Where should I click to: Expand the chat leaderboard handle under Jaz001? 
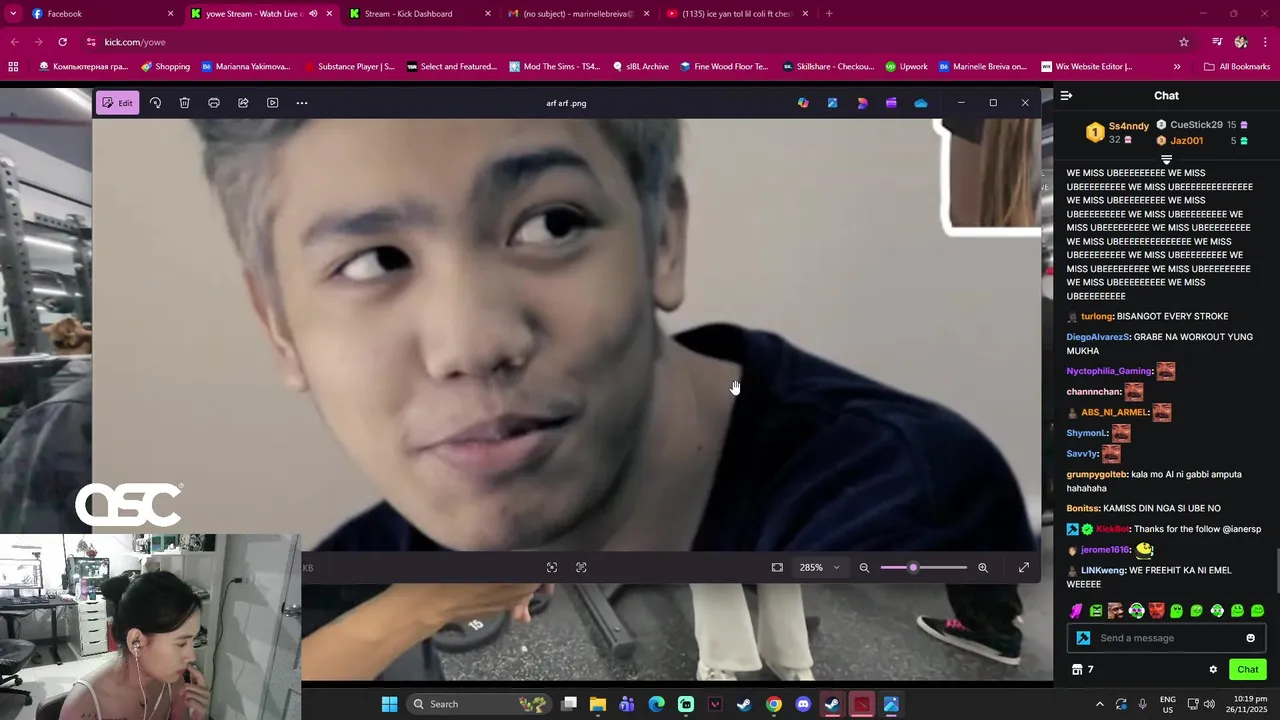pyautogui.click(x=1166, y=160)
